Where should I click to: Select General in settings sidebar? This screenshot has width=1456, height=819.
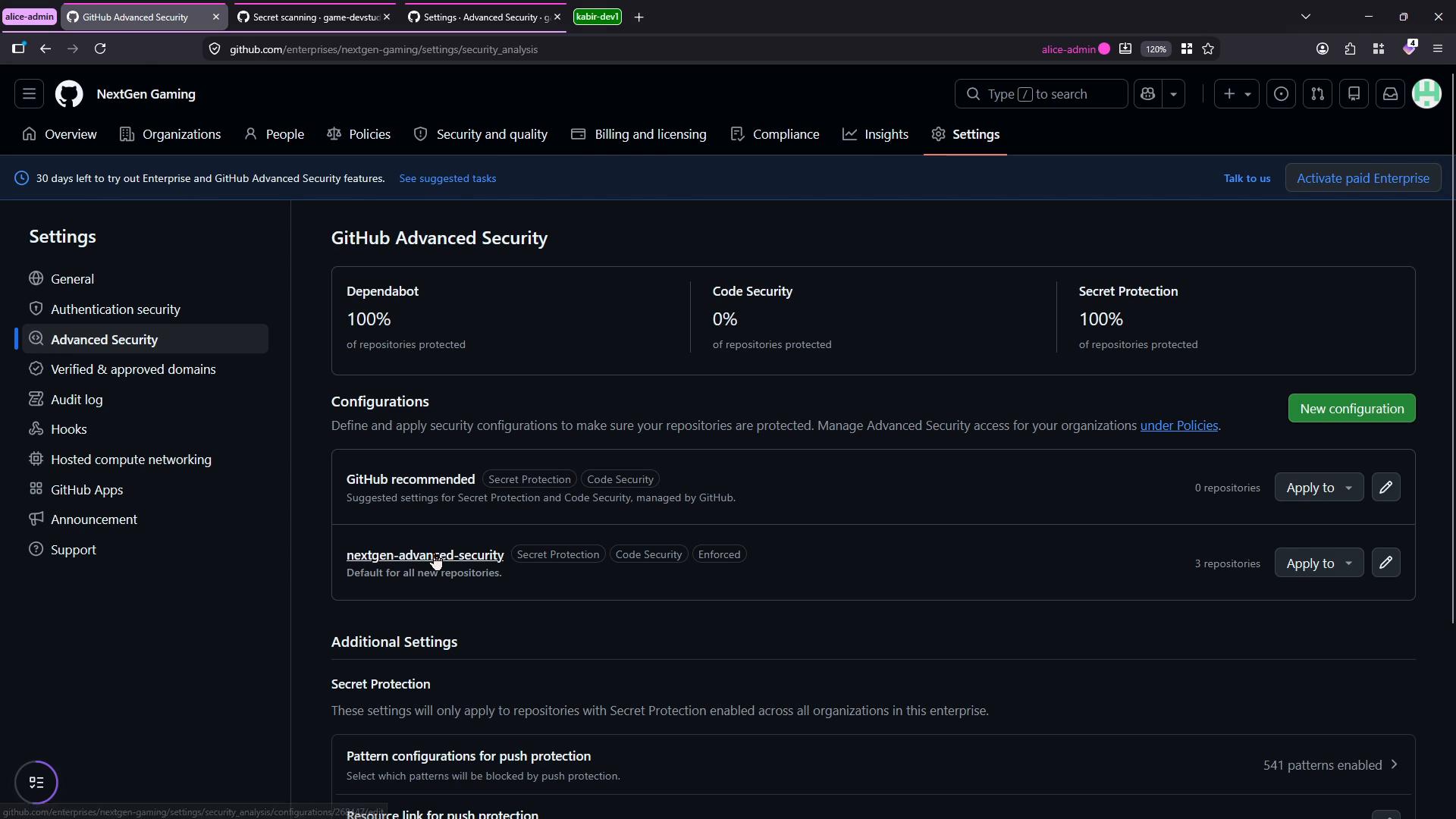pyautogui.click(x=145, y=279)
